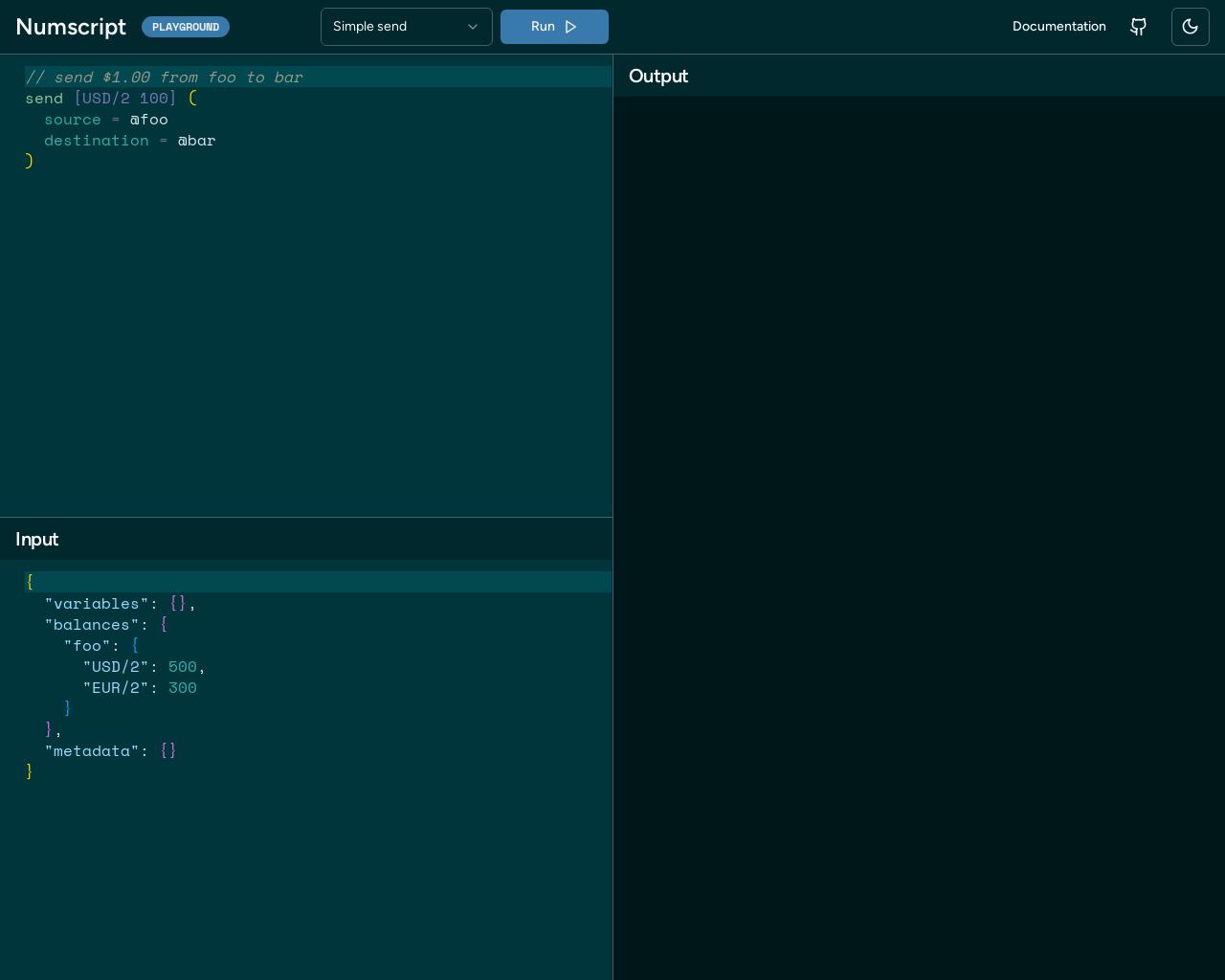
Task: Open the Documentation link
Action: (x=1059, y=27)
